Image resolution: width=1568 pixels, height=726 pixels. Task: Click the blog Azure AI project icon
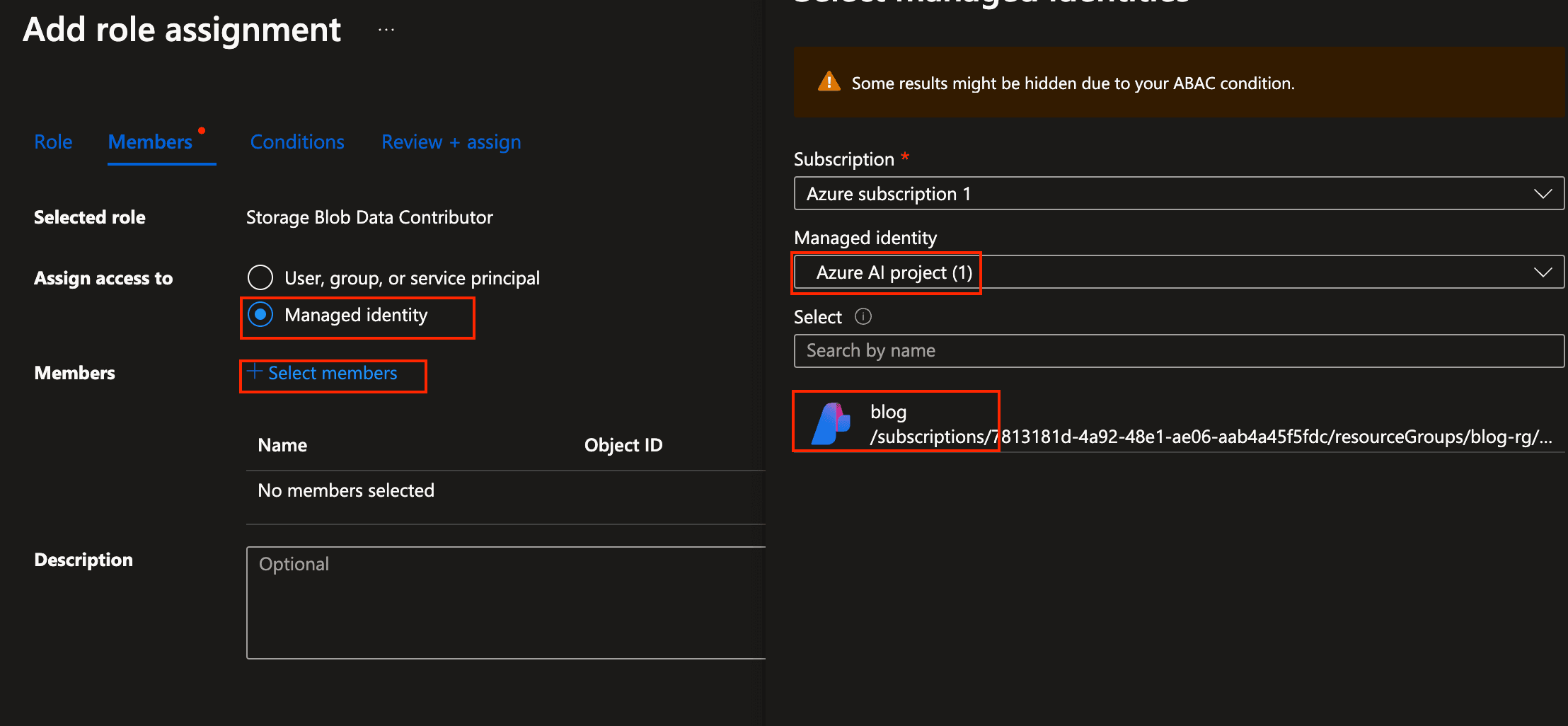[x=831, y=424]
